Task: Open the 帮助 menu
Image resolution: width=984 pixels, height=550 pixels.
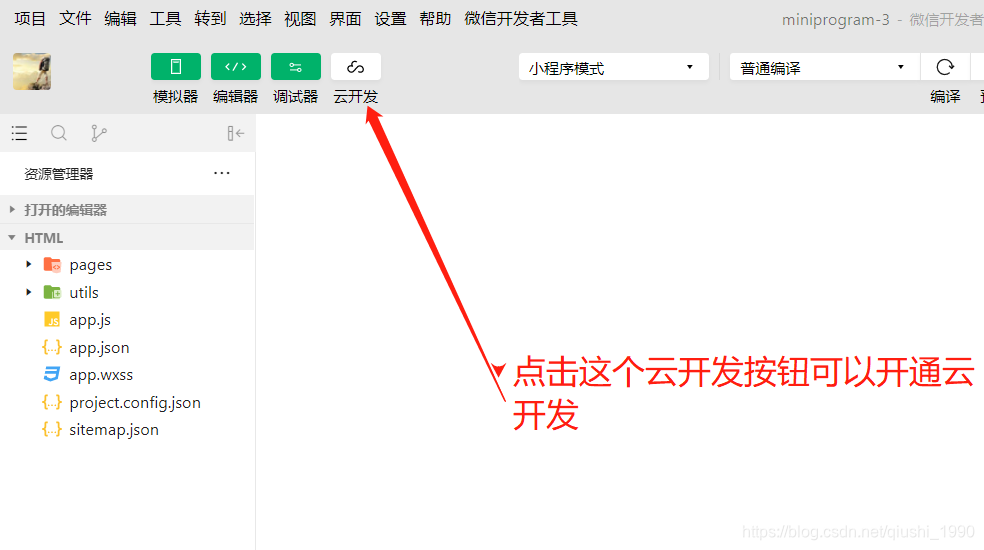Action: (436, 19)
